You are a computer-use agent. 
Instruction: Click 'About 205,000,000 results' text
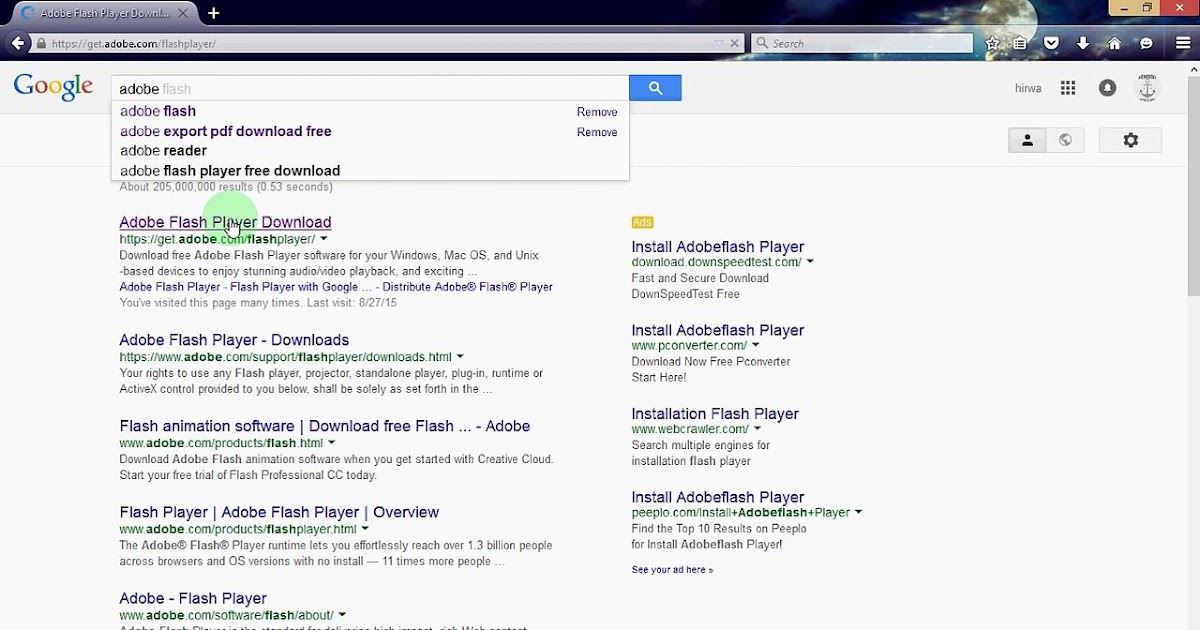(226, 187)
